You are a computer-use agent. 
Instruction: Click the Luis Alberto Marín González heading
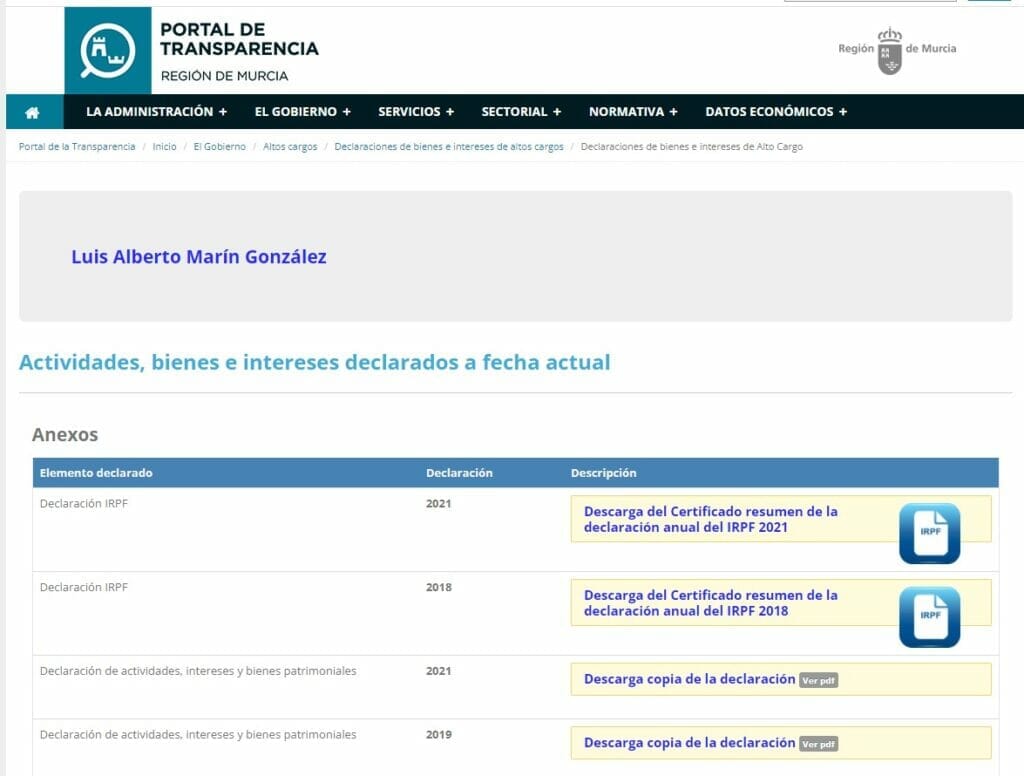tap(199, 257)
